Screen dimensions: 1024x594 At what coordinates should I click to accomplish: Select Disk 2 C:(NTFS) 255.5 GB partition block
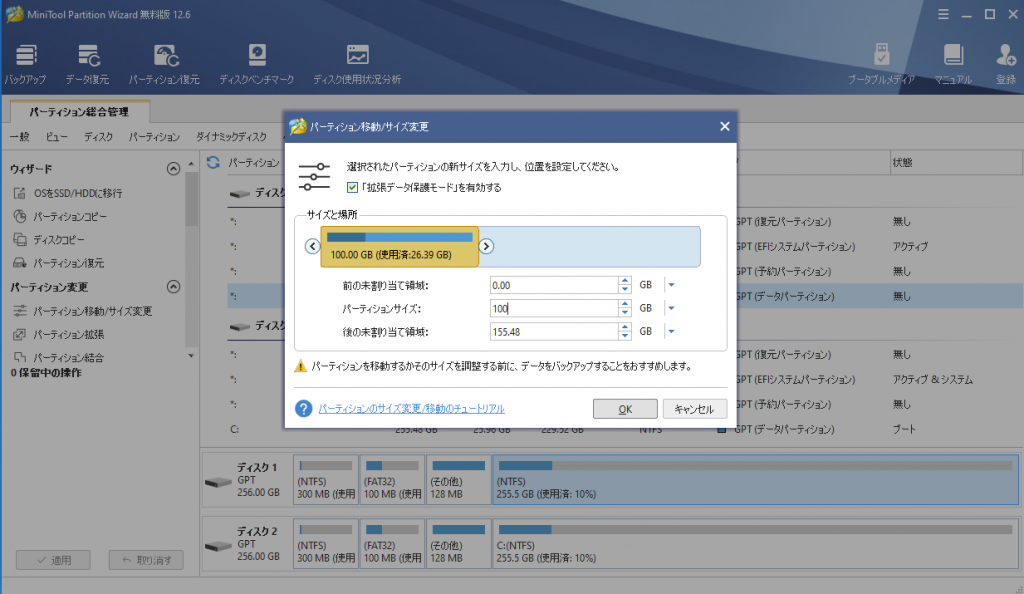pyautogui.click(x=755, y=544)
